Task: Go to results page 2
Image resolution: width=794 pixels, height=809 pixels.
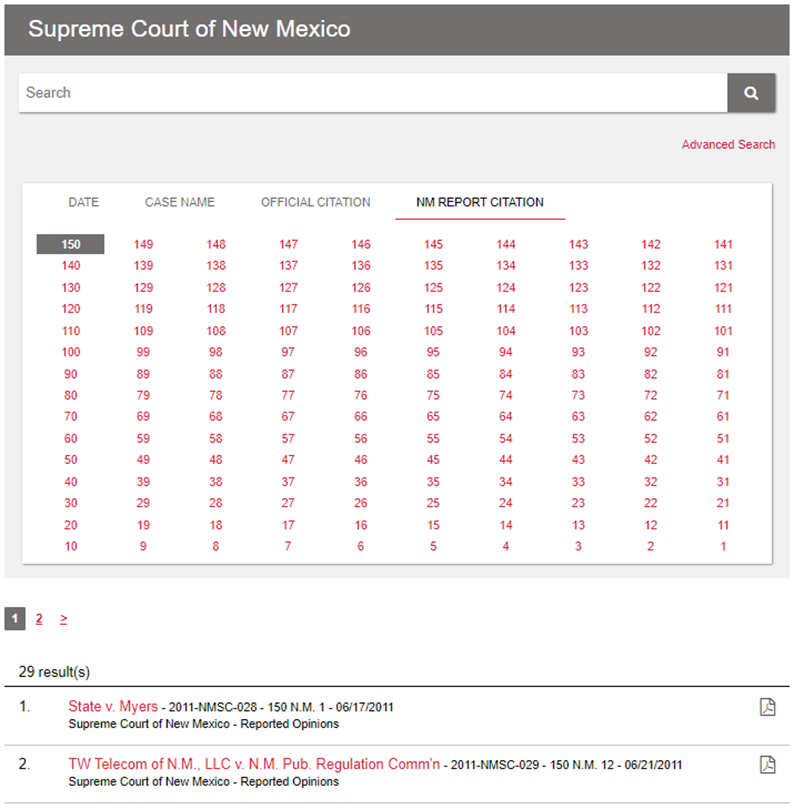Action: (x=39, y=619)
